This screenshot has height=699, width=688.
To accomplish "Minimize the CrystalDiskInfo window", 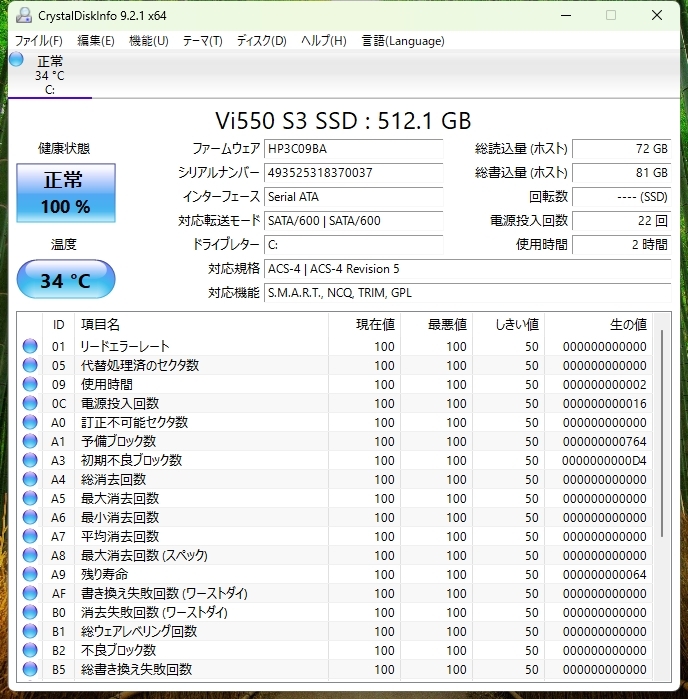I will 566,16.
